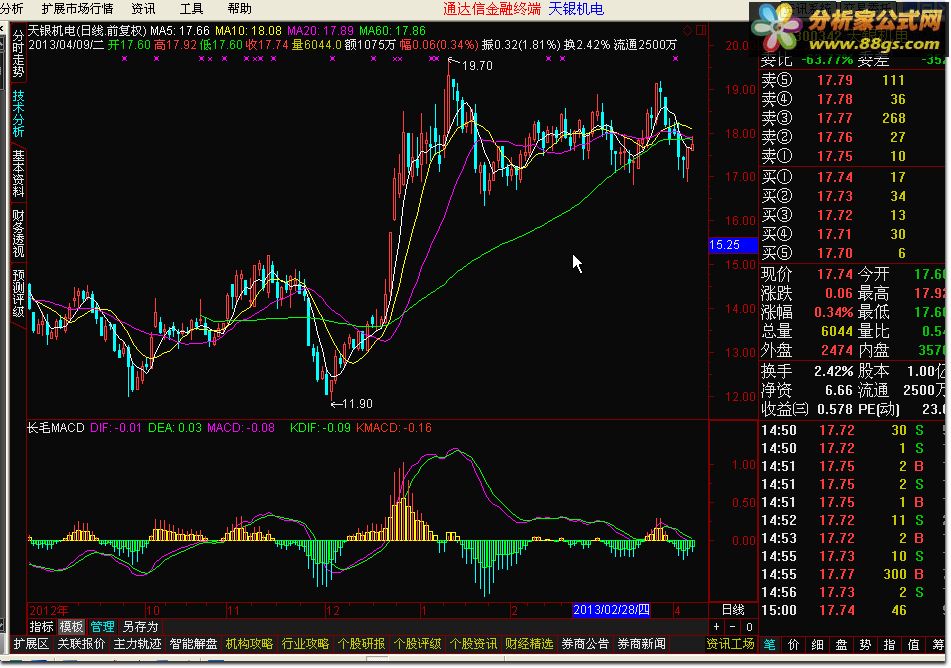This screenshot has height=668, width=951.
Task: Open the 关联报价 bottom tab
Action: [x=81, y=644]
